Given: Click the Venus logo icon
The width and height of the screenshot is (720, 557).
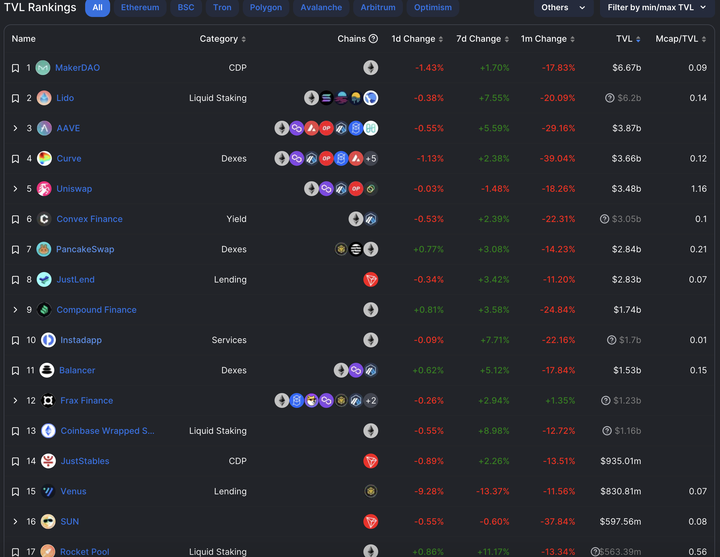Looking at the screenshot, I should (48, 491).
